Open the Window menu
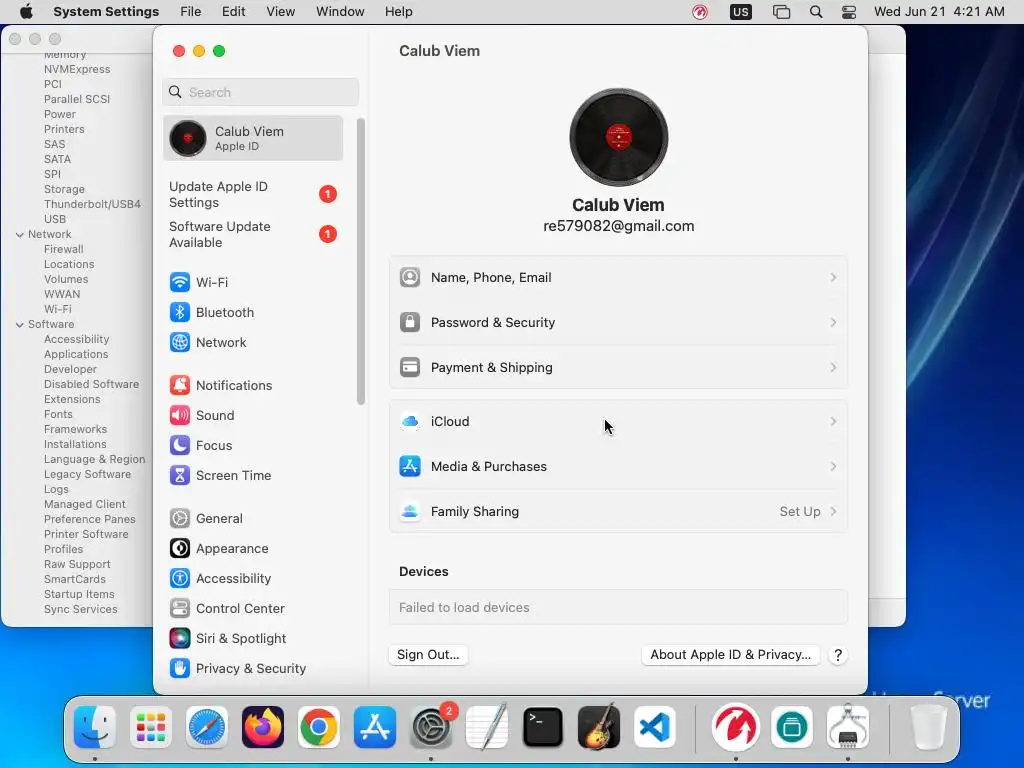The width and height of the screenshot is (1024, 768). (340, 12)
